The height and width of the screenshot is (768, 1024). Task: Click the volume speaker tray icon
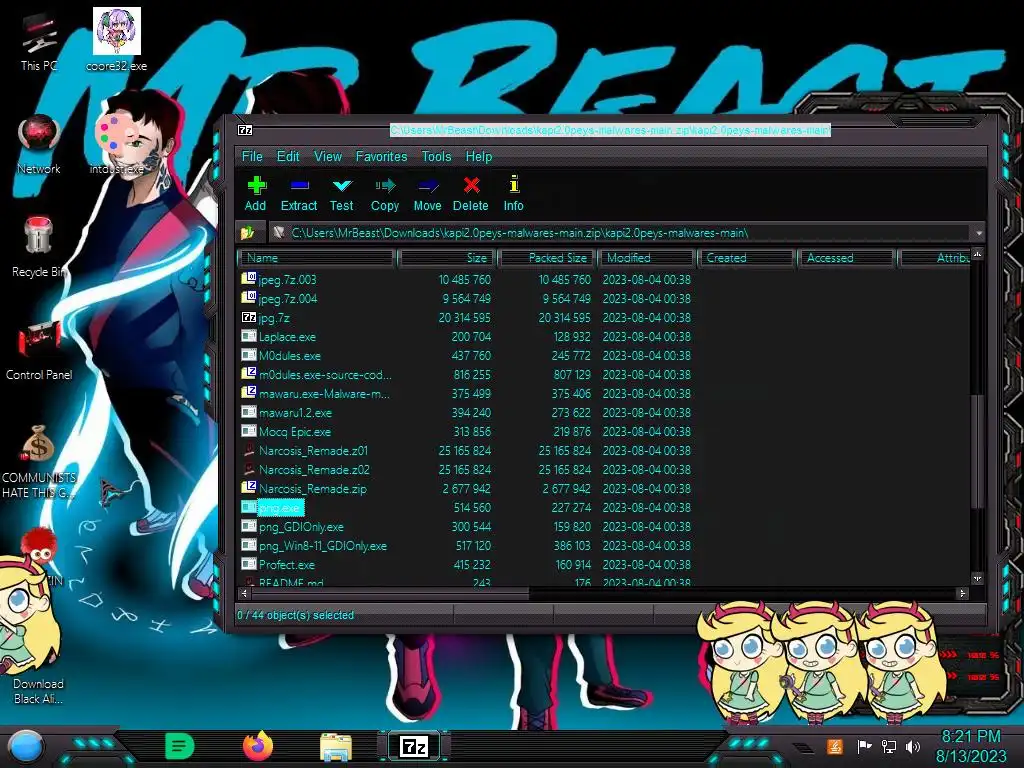(x=913, y=746)
